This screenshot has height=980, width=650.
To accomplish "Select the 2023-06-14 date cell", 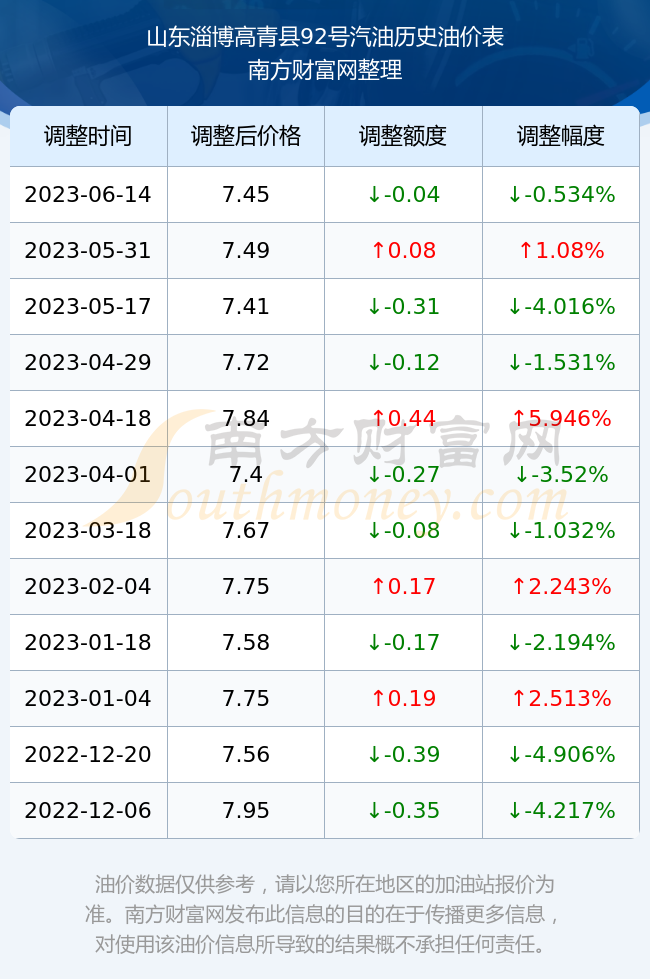I will pyautogui.click(x=88, y=194).
